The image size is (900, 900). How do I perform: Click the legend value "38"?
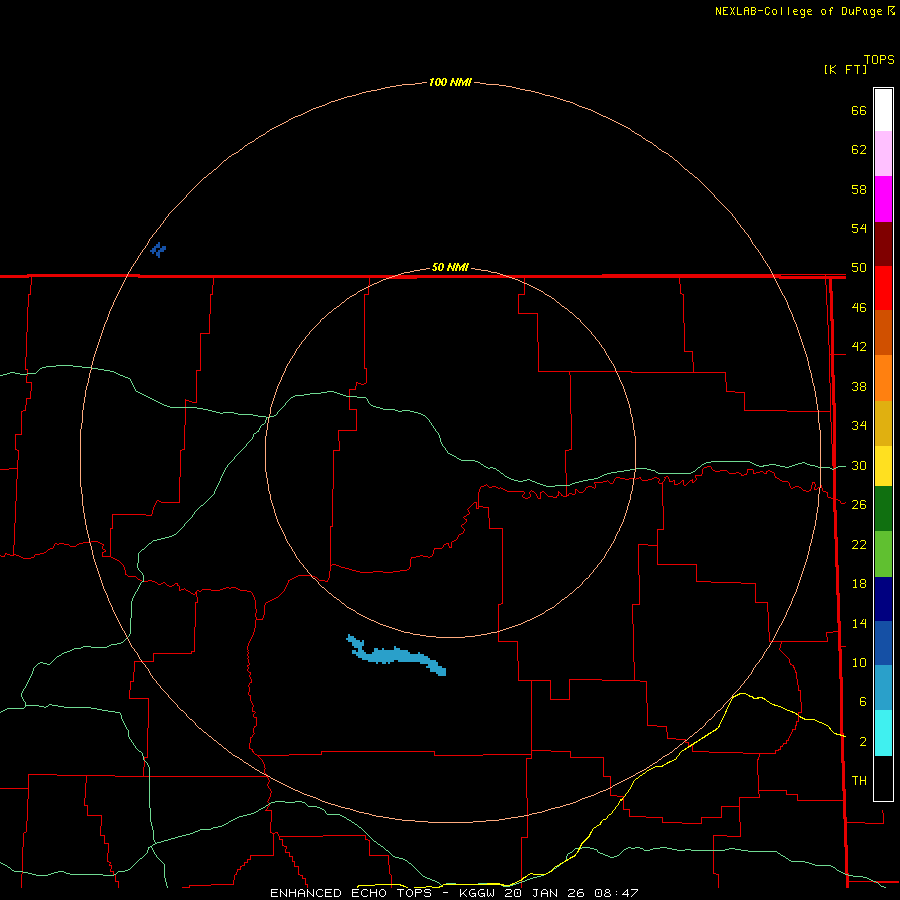pos(859,387)
